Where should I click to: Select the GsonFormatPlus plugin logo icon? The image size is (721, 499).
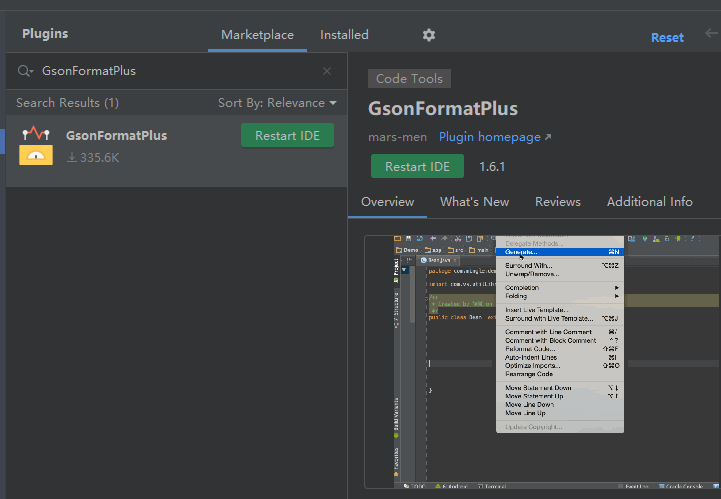tap(36, 145)
